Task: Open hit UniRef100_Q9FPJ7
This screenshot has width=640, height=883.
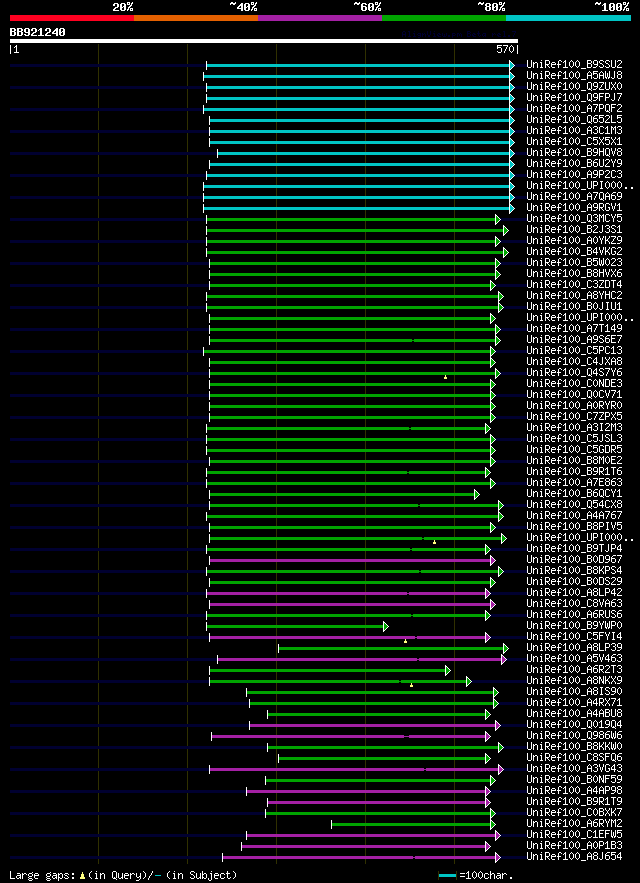Action: click(x=574, y=97)
